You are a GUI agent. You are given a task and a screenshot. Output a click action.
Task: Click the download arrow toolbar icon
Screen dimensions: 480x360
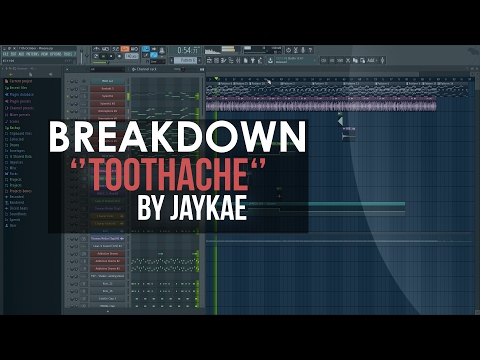270,60
